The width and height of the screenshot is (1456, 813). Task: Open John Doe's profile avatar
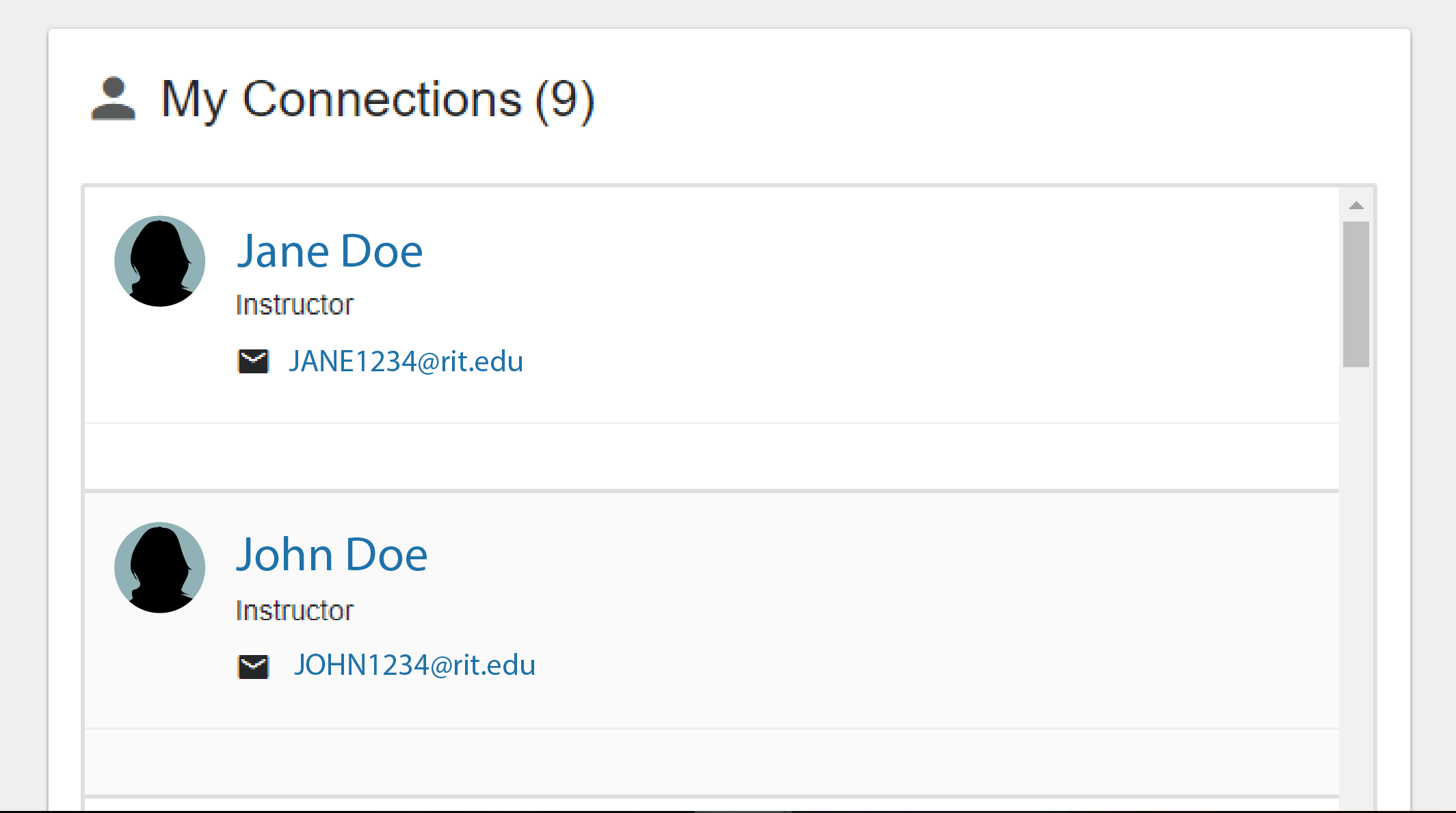pos(159,568)
